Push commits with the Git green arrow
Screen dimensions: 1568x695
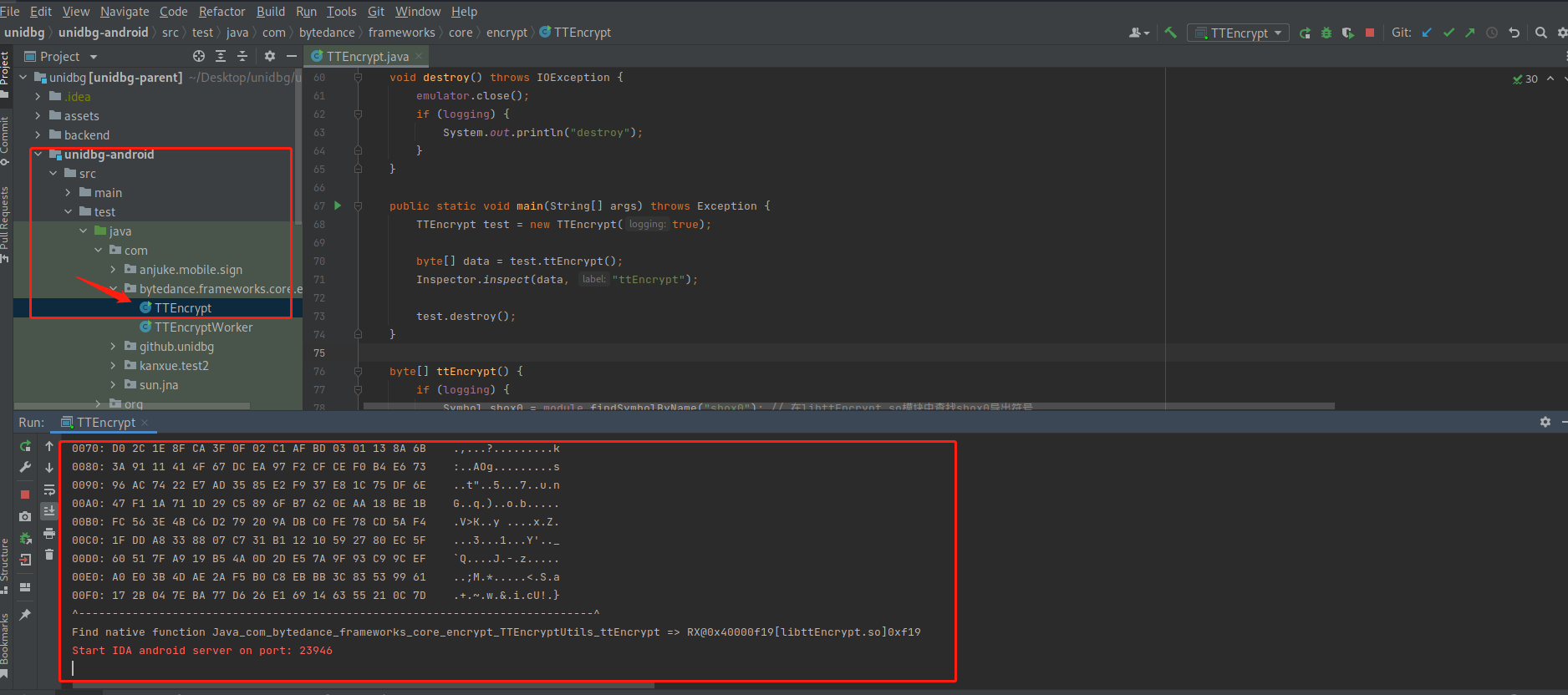pyautogui.click(x=1470, y=33)
